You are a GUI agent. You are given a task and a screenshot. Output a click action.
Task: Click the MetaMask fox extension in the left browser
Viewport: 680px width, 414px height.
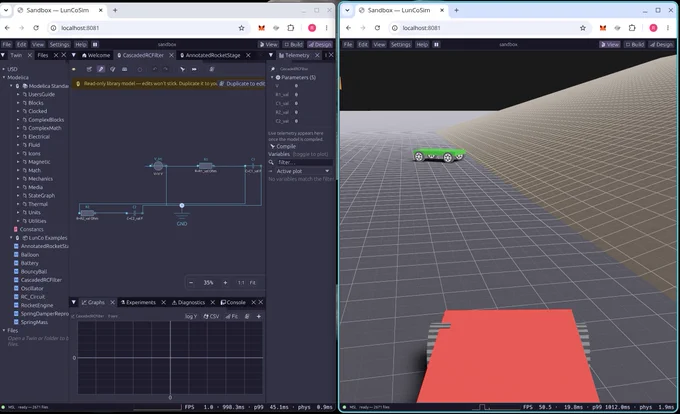(x=262, y=28)
